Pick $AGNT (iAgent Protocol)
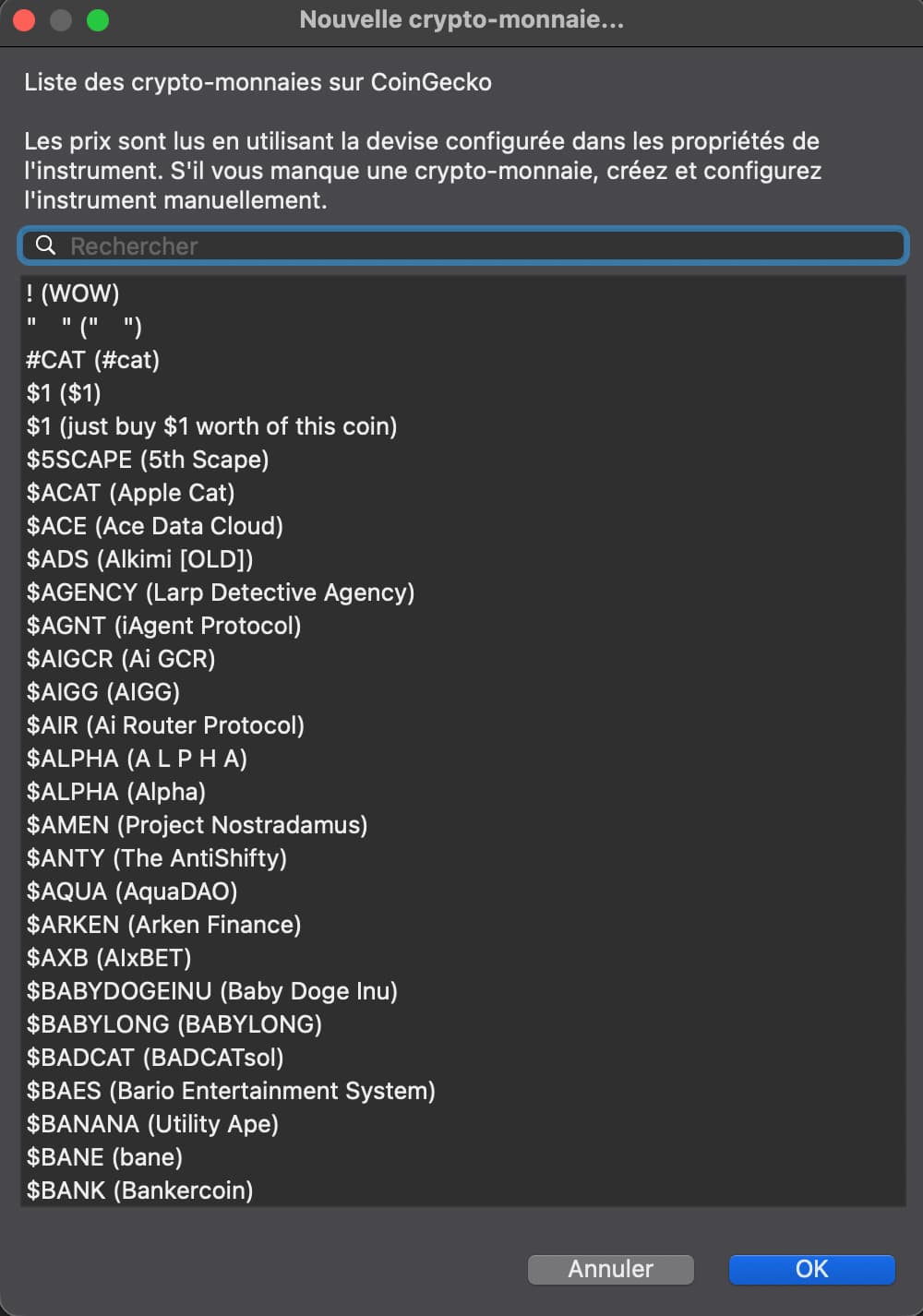923x1316 pixels. click(x=164, y=626)
